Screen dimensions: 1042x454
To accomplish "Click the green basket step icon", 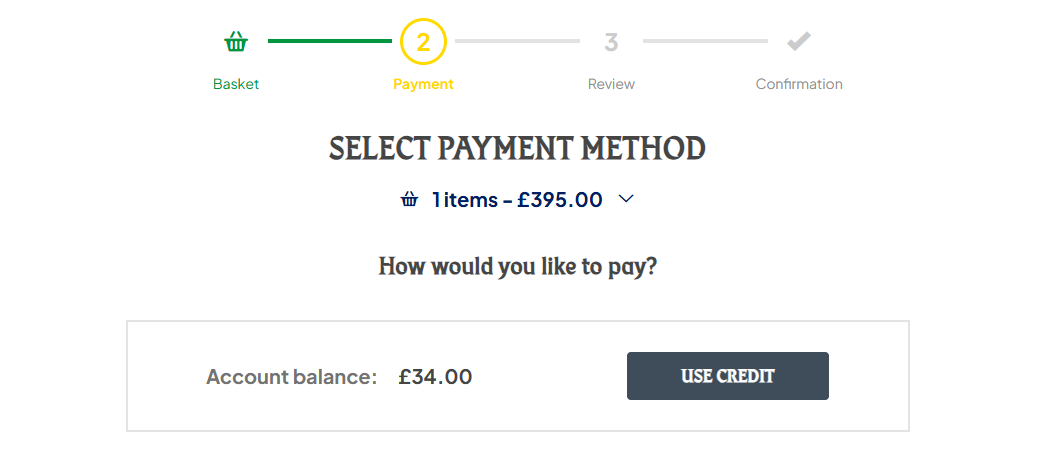I will point(236,42).
